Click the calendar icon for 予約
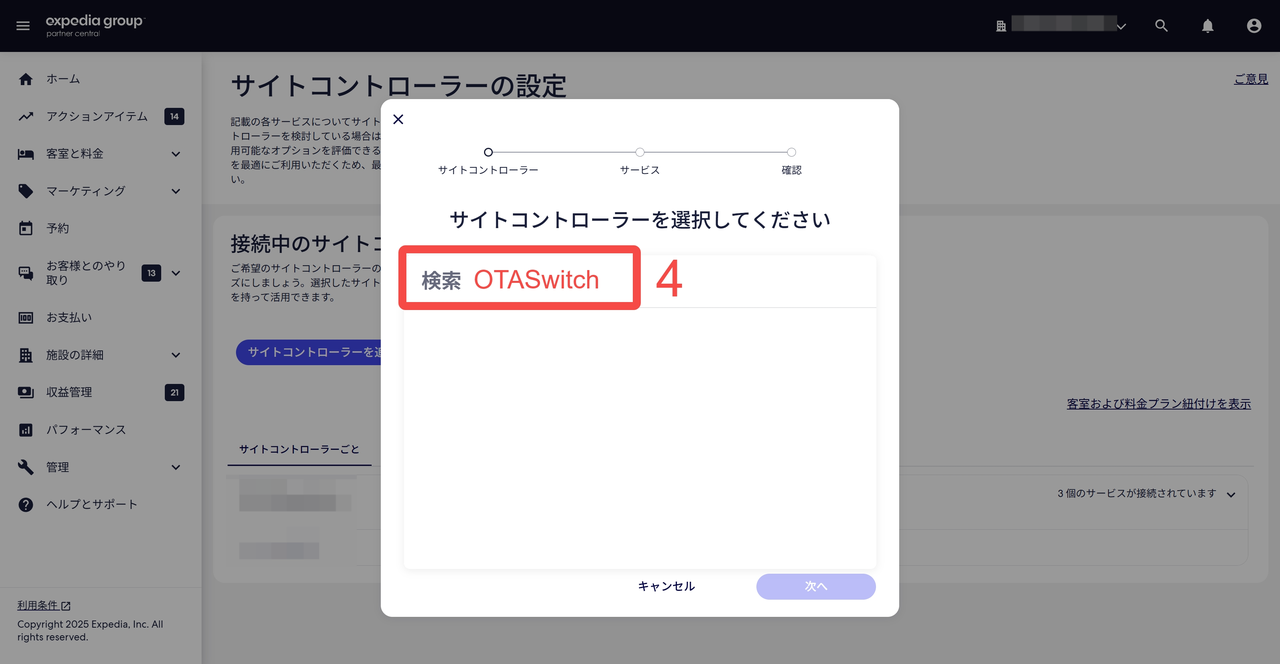1280x664 pixels. click(x=26, y=228)
